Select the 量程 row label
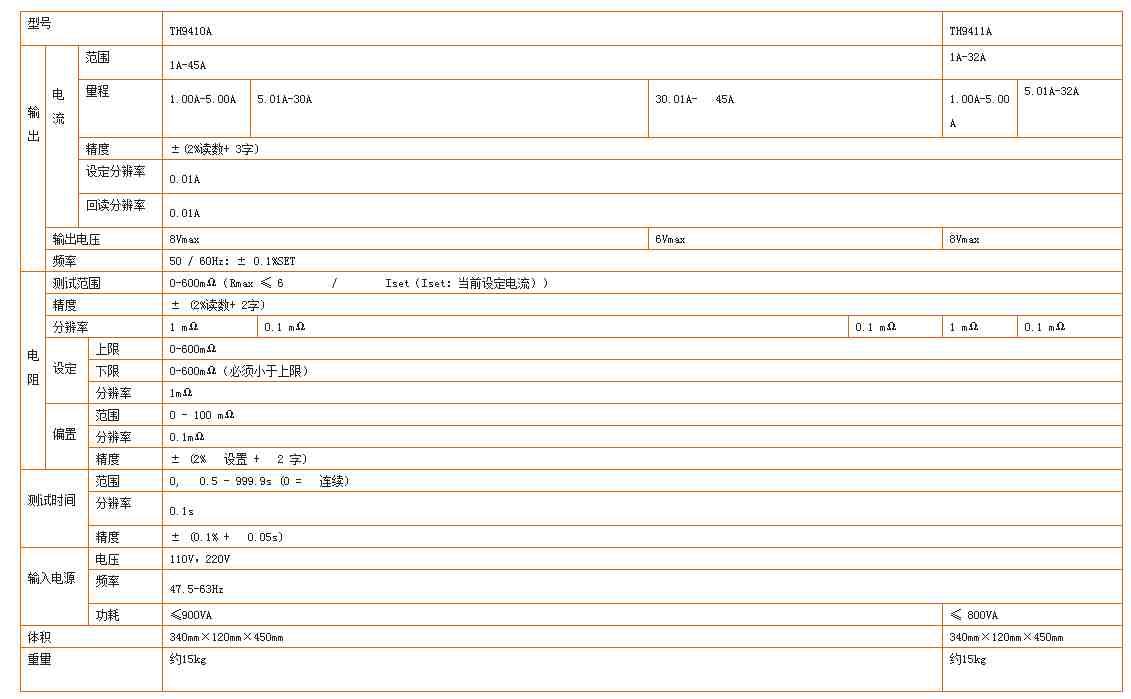Image resolution: width=1131 pixels, height=699 pixels. pos(97,91)
